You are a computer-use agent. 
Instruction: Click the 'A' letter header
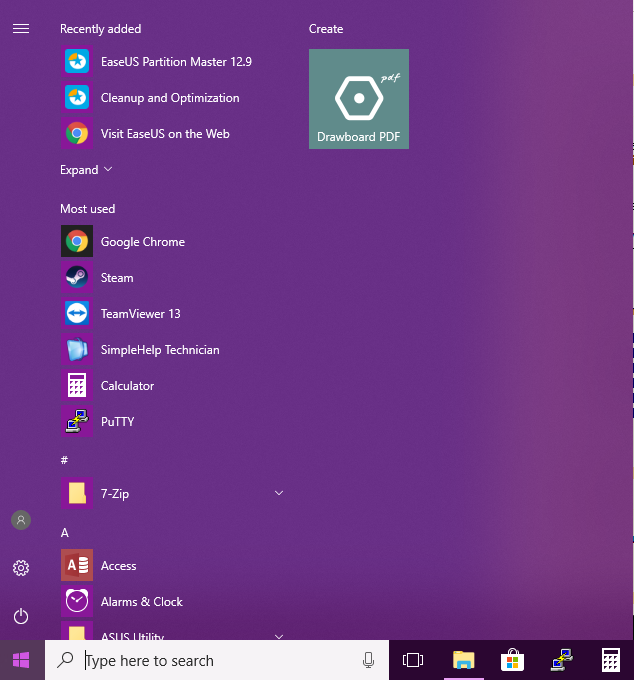point(65,533)
